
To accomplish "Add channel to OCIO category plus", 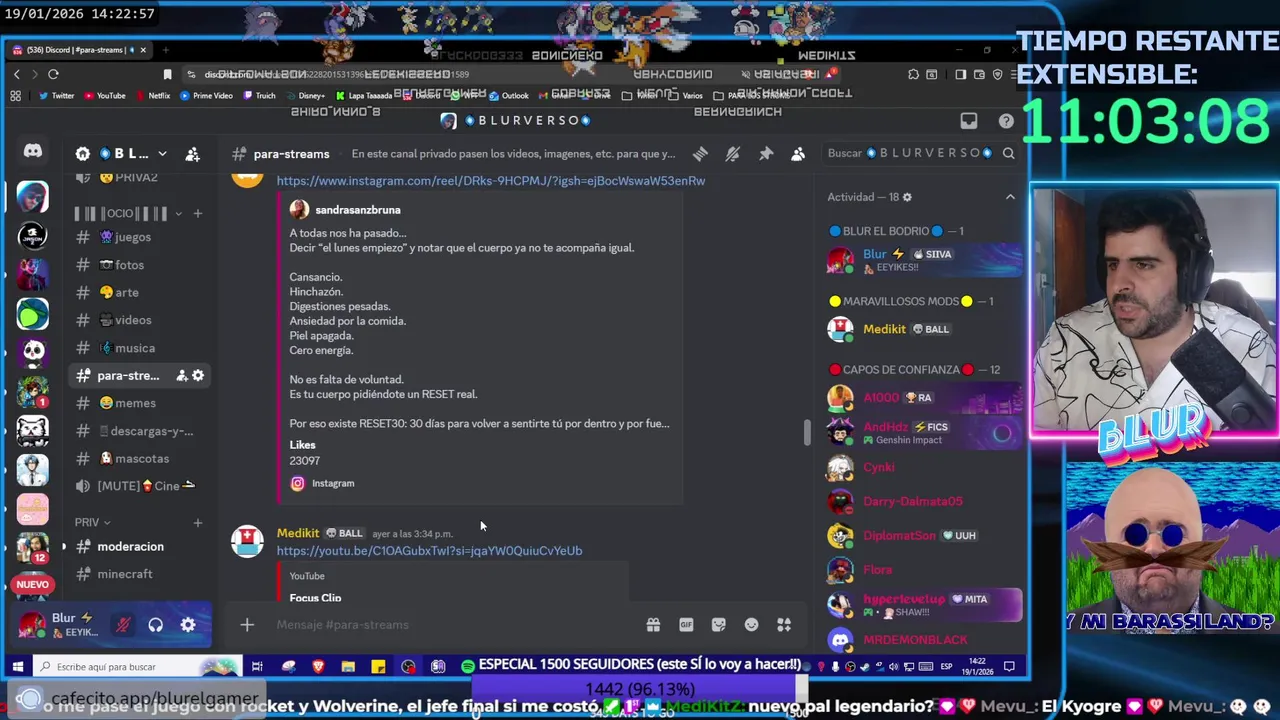I will pyautogui.click(x=198, y=213).
